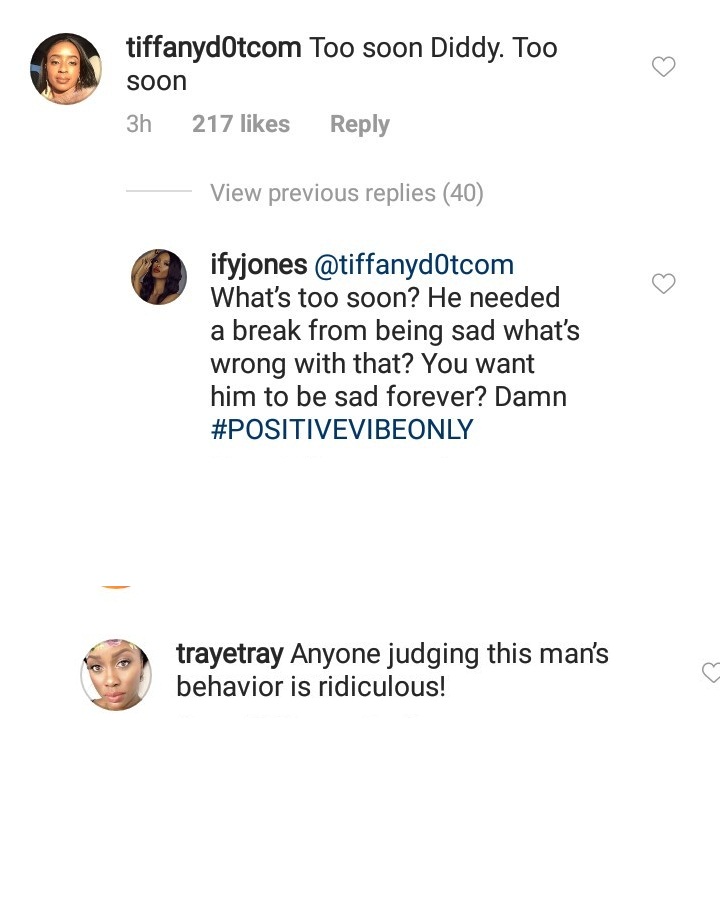
Task: View the 217 likes list
Action: (240, 124)
